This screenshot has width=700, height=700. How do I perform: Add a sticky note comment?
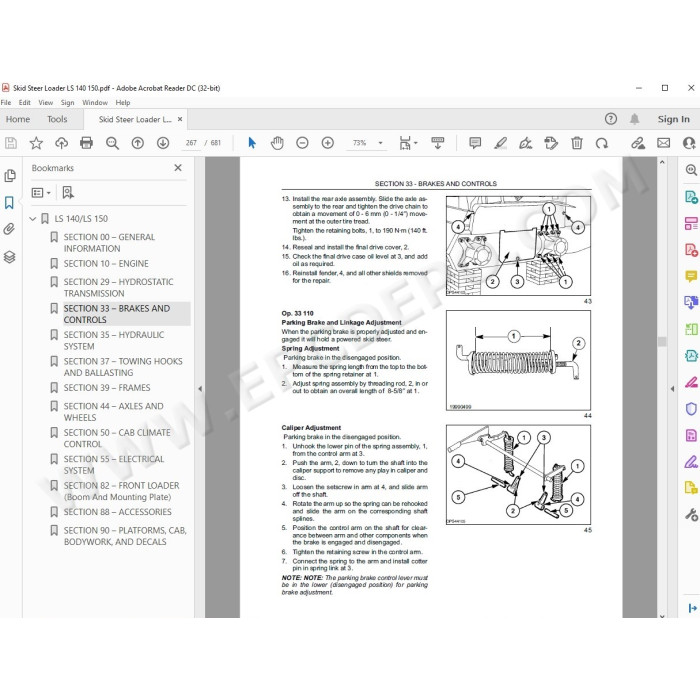pyautogui.click(x=475, y=143)
